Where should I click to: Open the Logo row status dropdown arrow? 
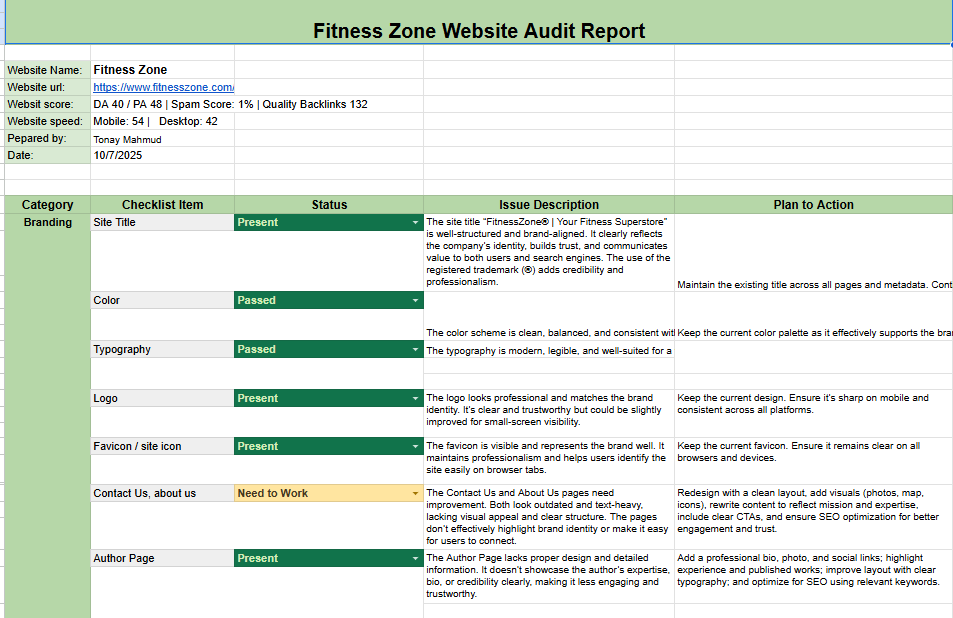416,399
